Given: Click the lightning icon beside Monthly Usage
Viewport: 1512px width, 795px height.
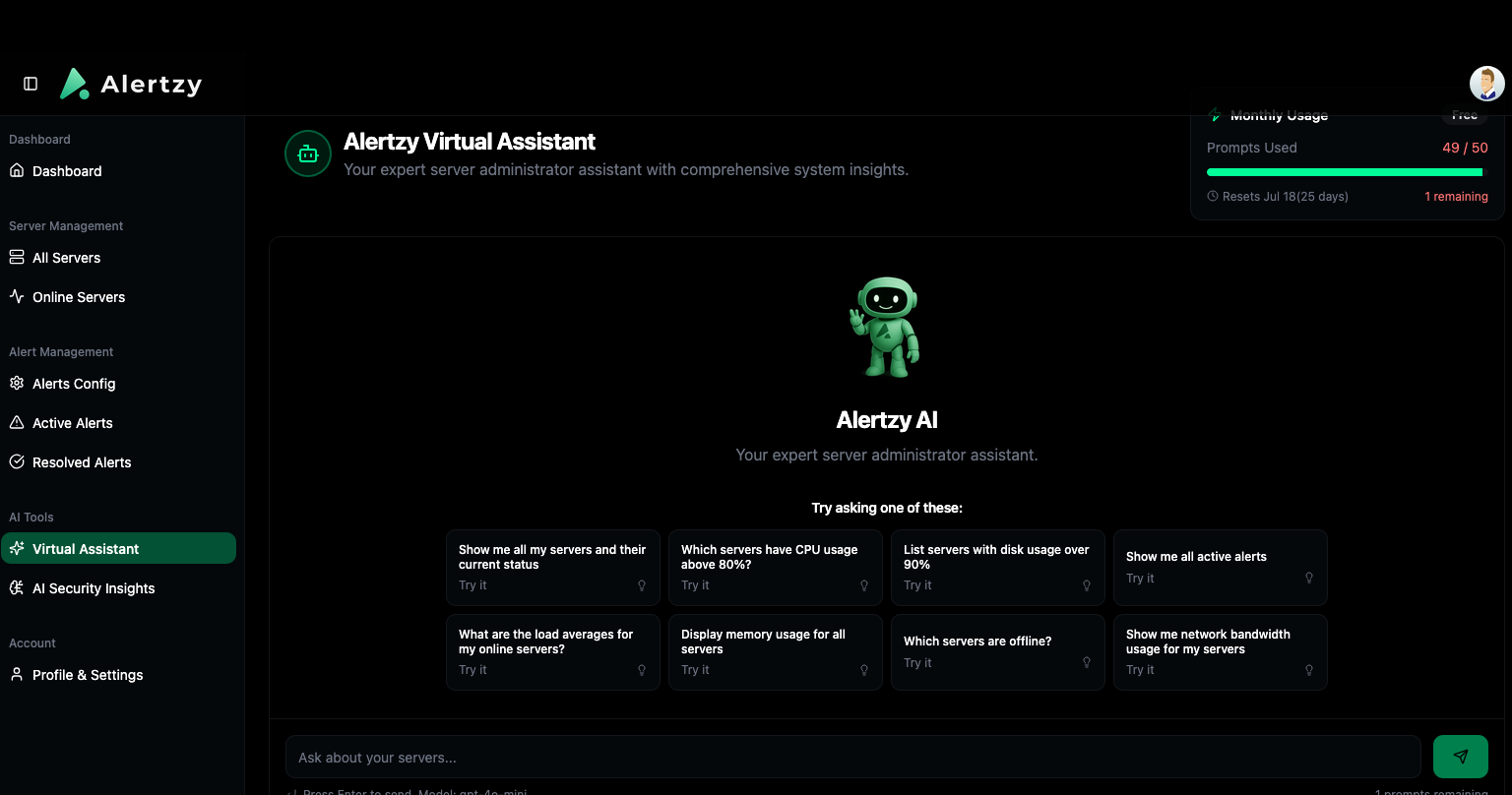Looking at the screenshot, I should tap(1215, 115).
